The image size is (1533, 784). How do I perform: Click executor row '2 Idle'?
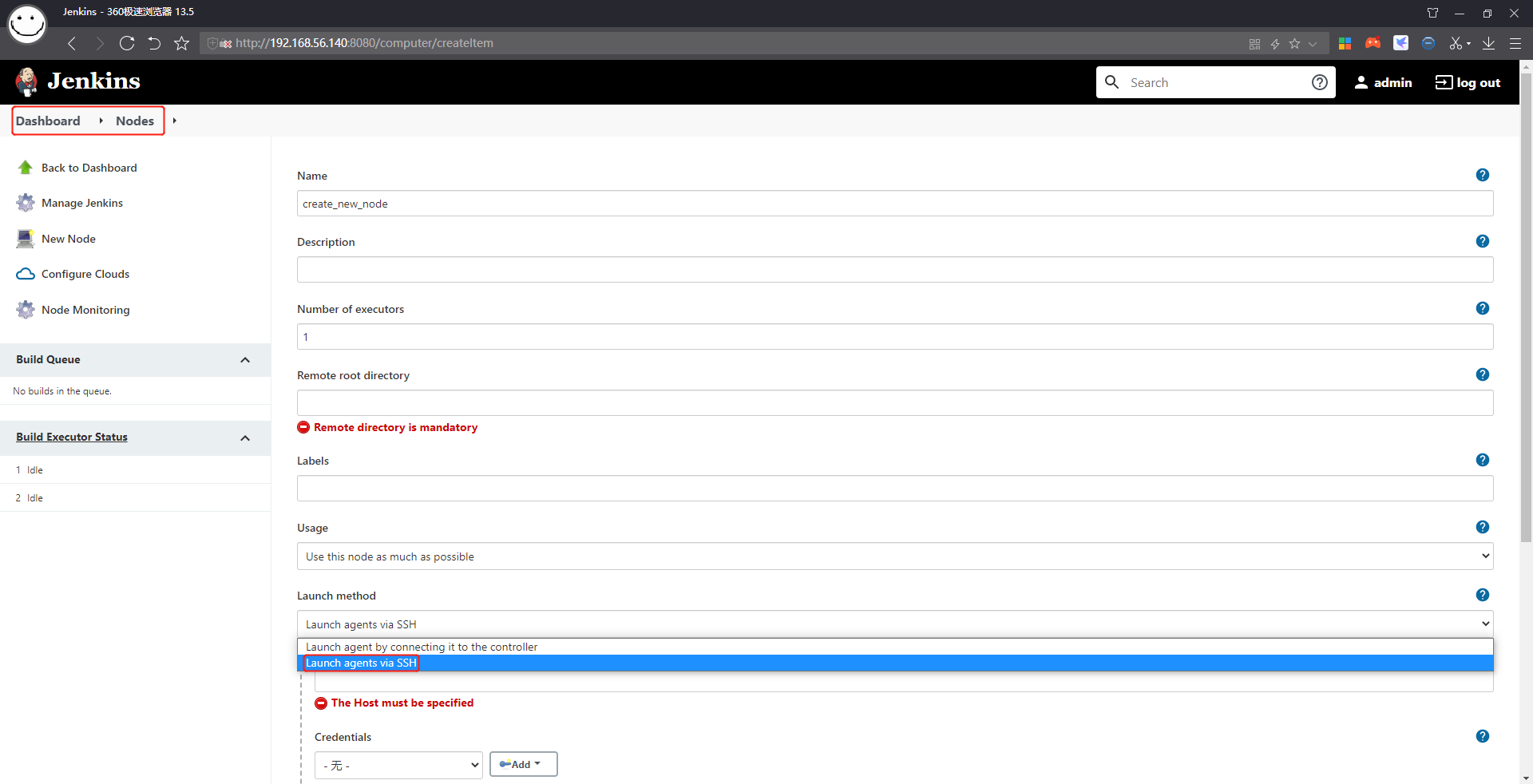pyautogui.click(x=135, y=498)
